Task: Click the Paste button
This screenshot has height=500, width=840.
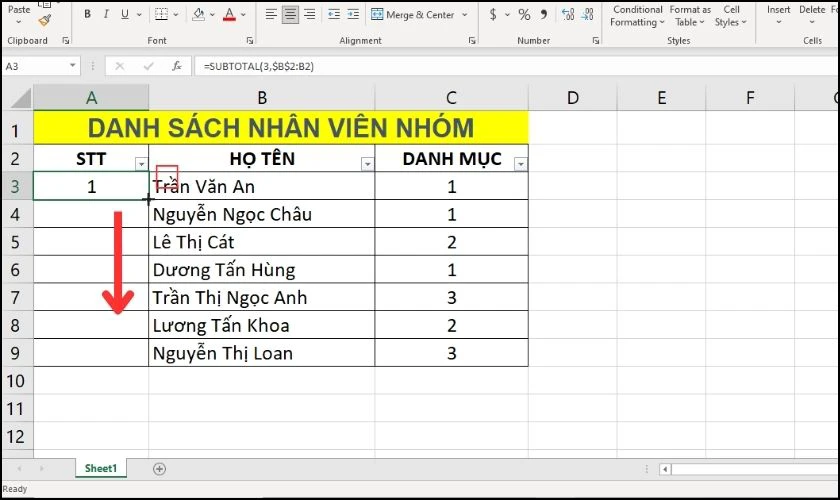Action: (19, 10)
